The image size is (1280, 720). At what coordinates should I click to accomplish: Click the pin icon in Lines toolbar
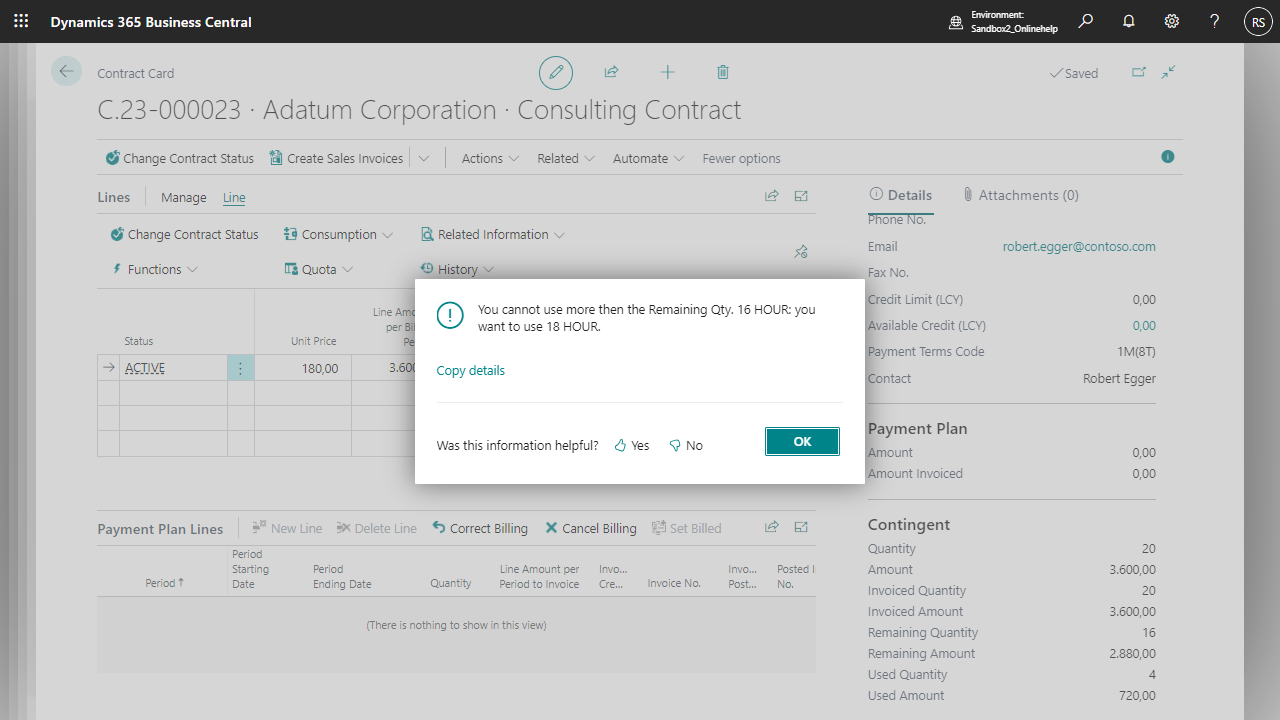click(801, 252)
